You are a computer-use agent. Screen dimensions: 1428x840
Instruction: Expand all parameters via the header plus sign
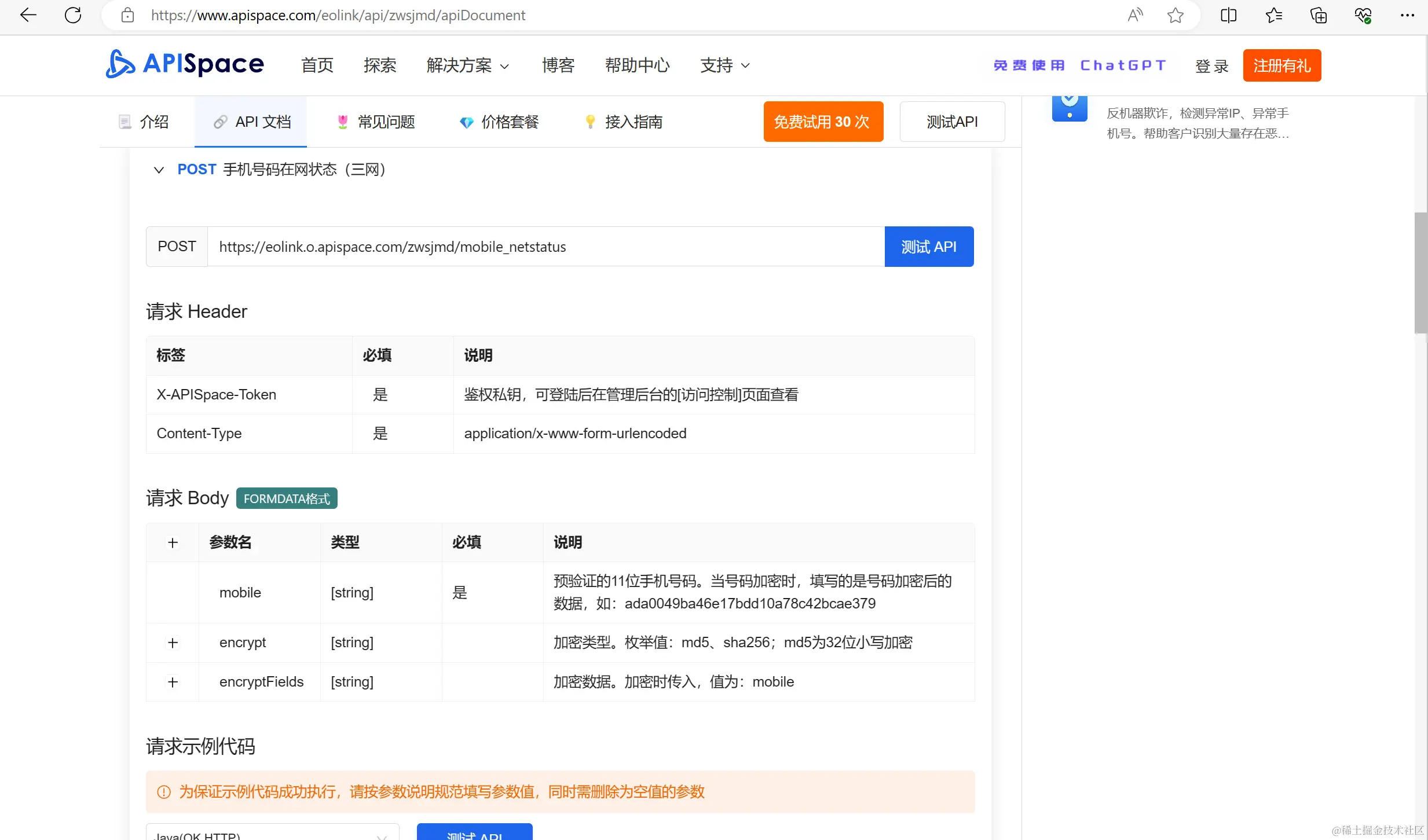(x=173, y=542)
